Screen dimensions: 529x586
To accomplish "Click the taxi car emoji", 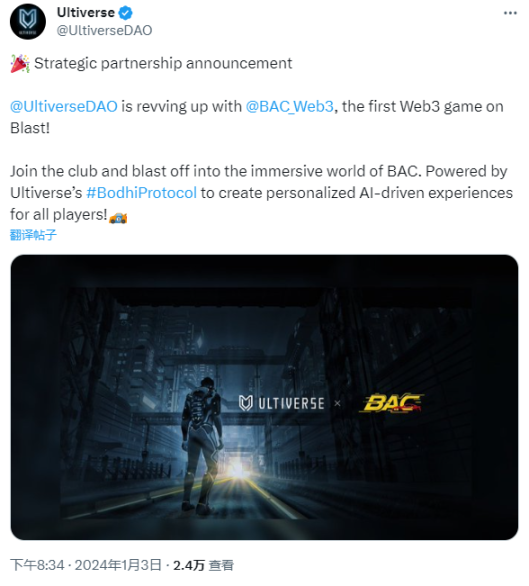I will [118, 217].
